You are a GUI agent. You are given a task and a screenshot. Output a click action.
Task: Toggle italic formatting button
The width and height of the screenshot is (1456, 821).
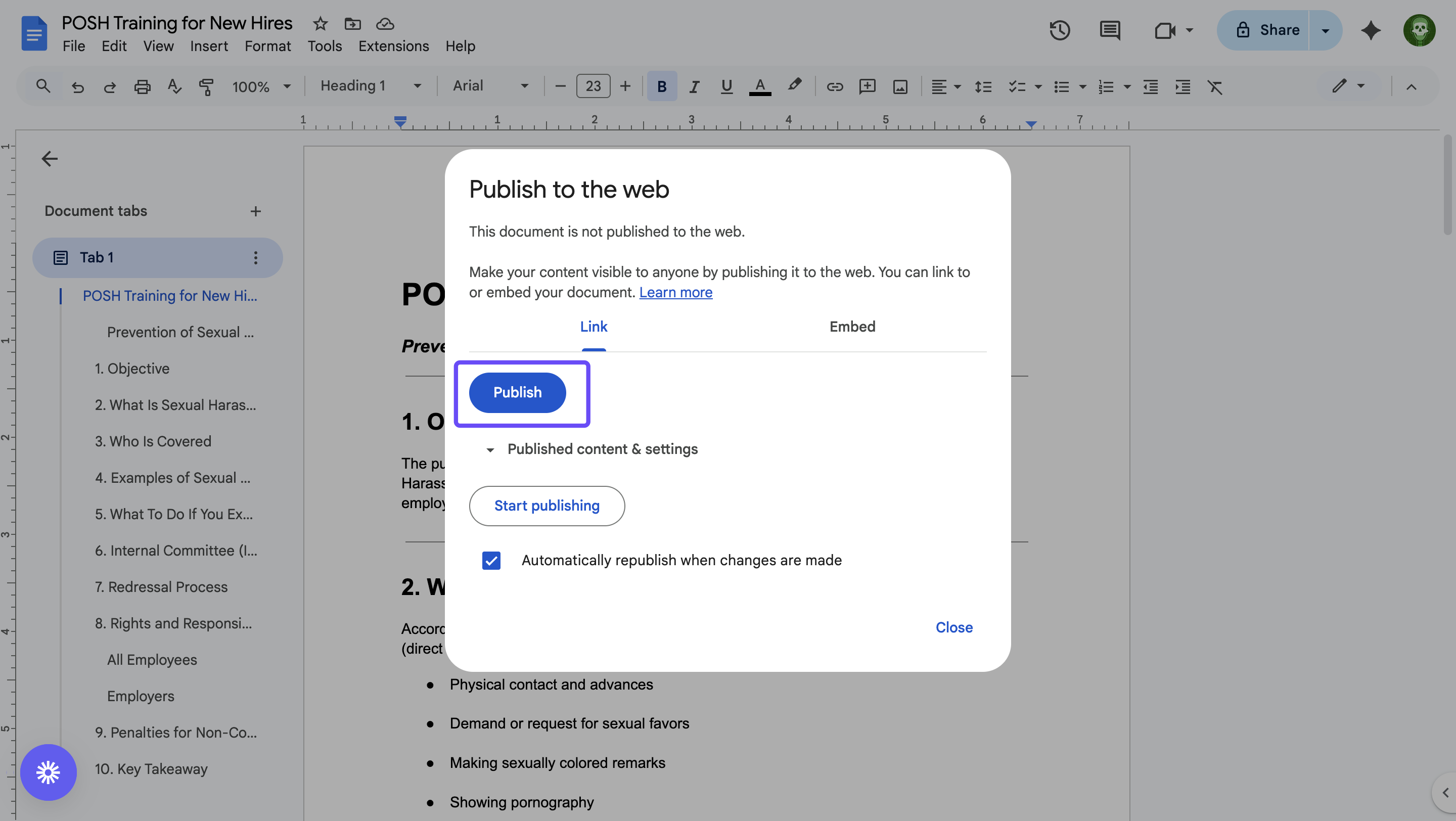click(694, 86)
